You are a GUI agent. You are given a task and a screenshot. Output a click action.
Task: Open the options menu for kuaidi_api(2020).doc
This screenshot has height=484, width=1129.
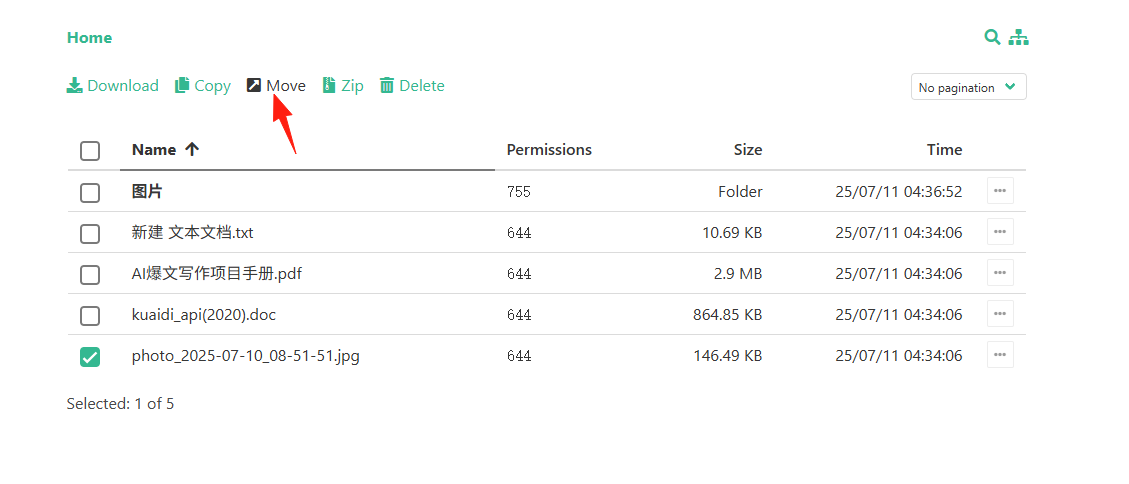point(1000,313)
